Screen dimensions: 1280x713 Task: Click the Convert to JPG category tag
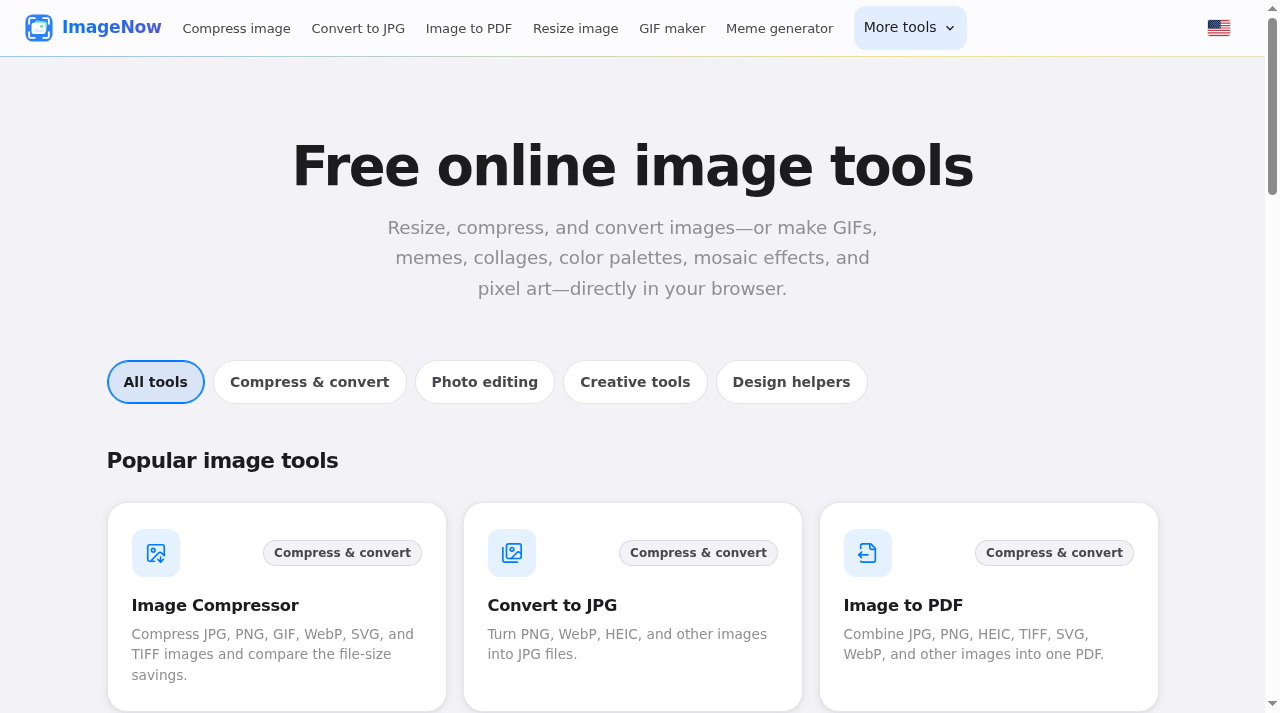coord(698,553)
